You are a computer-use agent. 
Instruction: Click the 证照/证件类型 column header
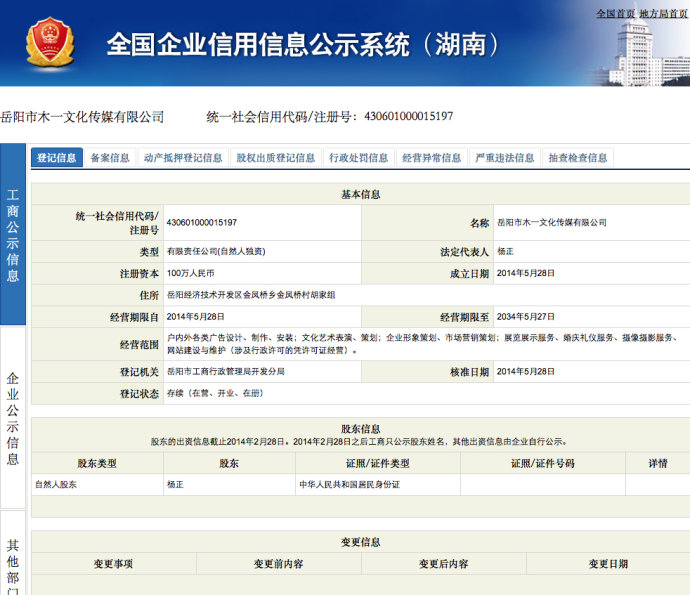(x=378, y=463)
